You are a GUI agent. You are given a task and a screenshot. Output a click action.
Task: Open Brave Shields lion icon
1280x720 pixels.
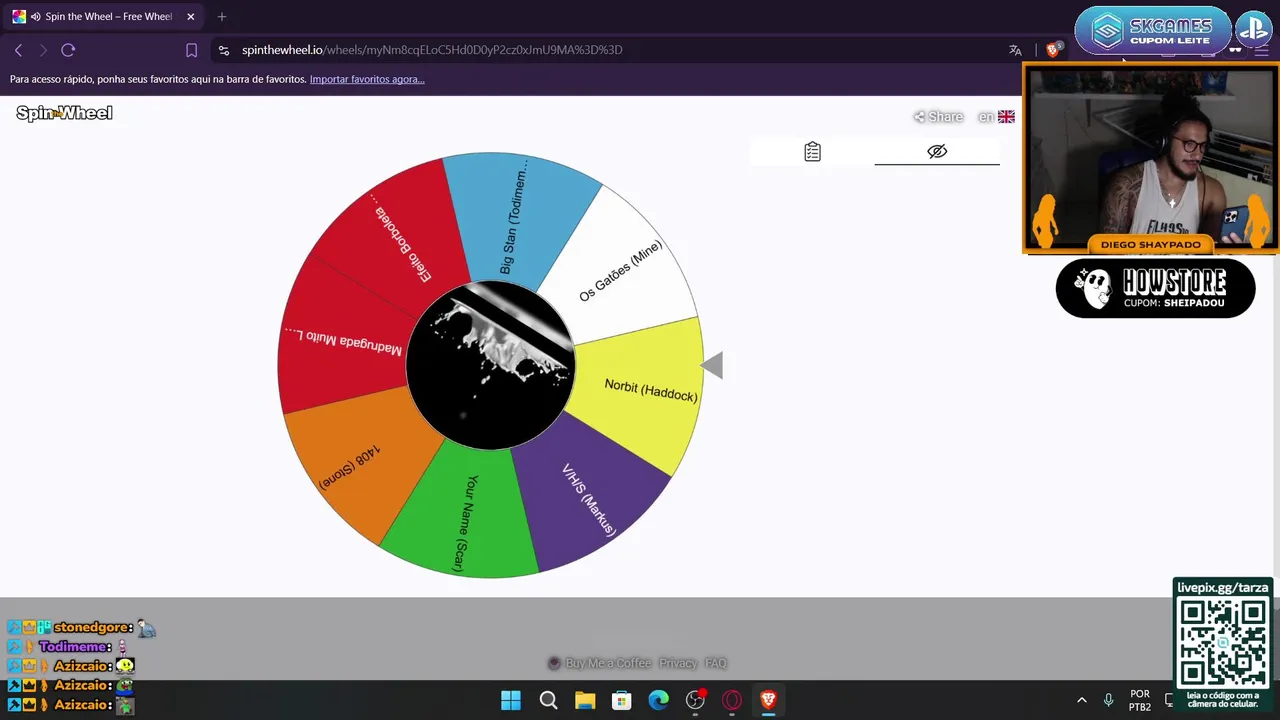1053,50
